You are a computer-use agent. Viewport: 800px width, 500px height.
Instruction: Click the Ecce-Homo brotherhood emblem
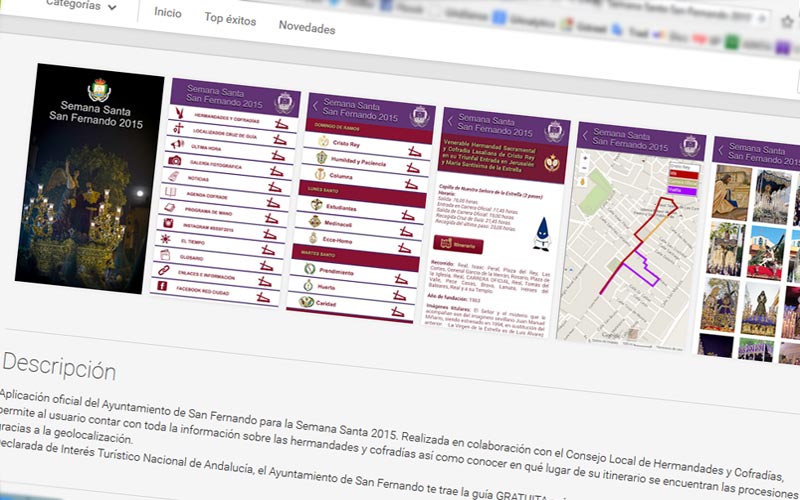point(313,238)
